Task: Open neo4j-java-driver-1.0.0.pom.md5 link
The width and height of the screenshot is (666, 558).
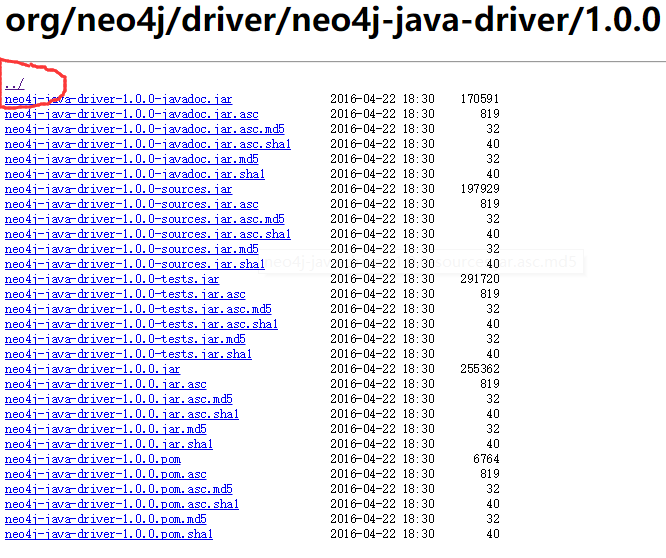Action: [105, 519]
